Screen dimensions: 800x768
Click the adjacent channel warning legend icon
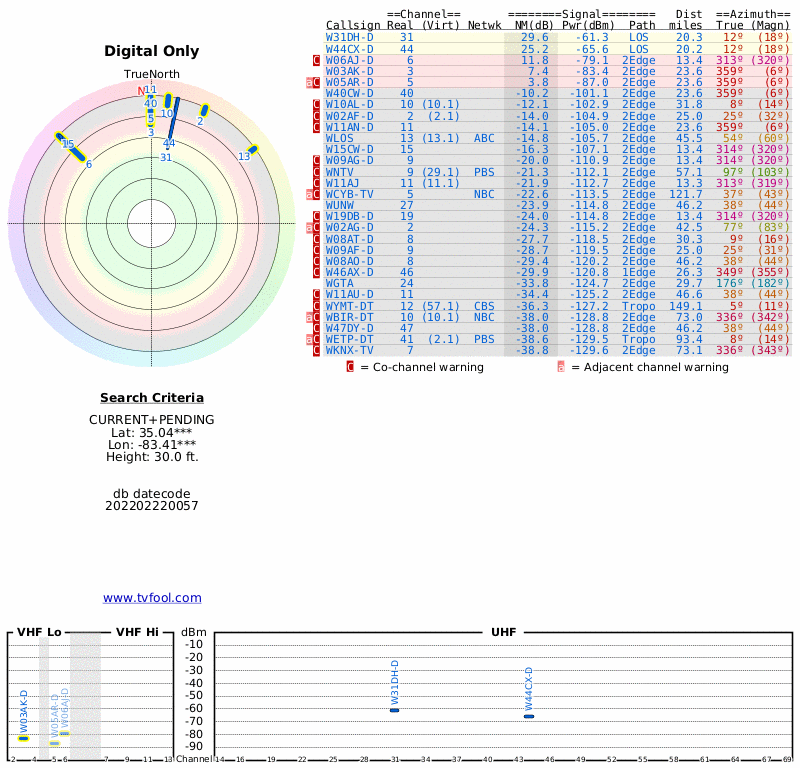(561, 367)
